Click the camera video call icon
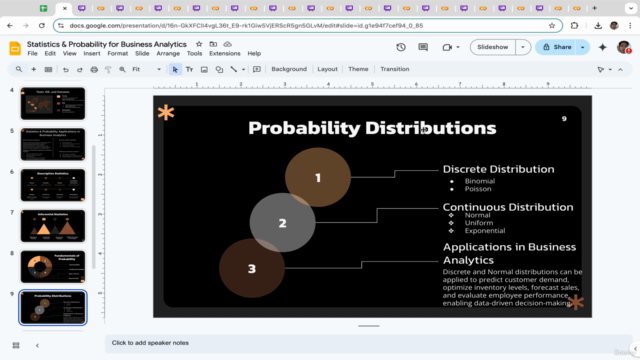The height and width of the screenshot is (360, 640). [447, 47]
